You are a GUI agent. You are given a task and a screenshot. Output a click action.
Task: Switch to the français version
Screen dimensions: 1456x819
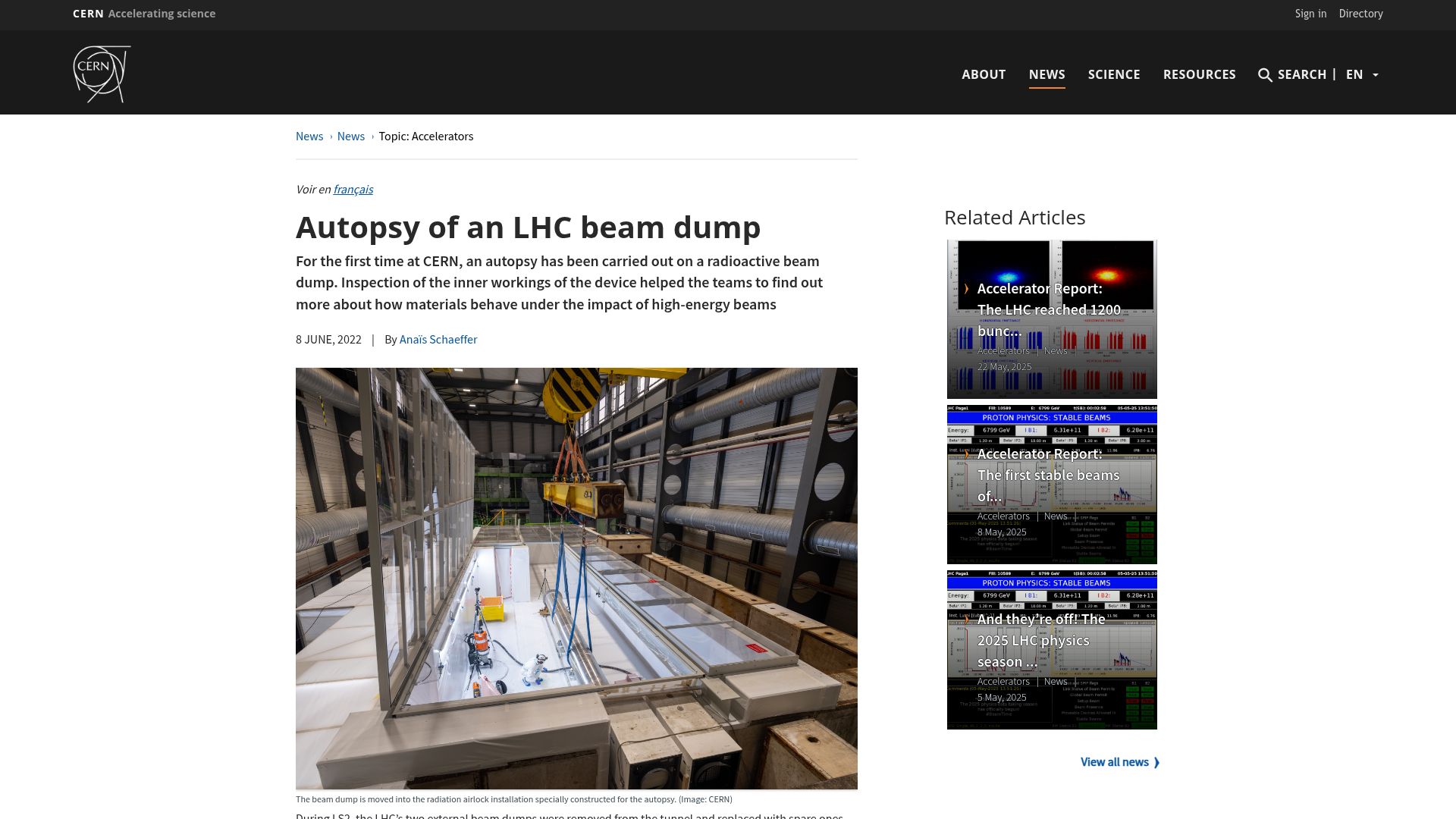[353, 190]
